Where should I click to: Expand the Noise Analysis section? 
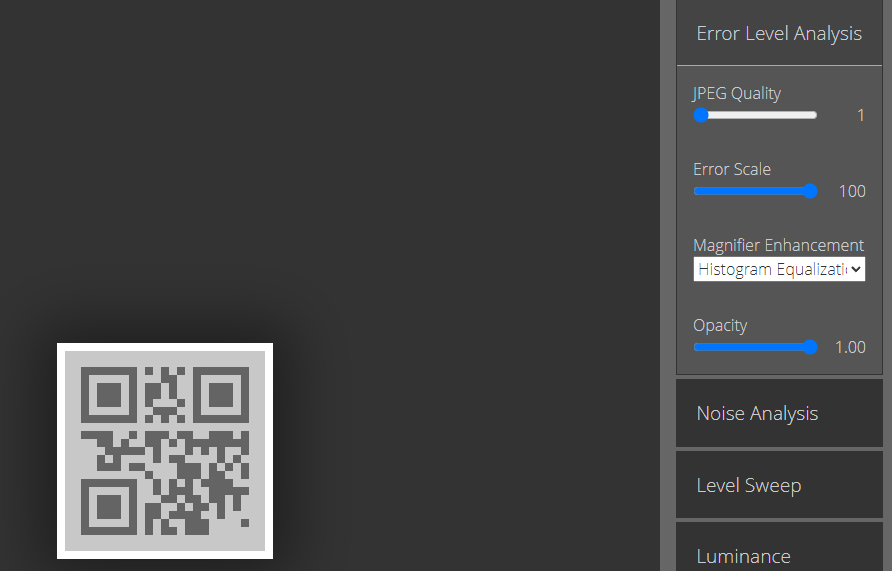[779, 413]
